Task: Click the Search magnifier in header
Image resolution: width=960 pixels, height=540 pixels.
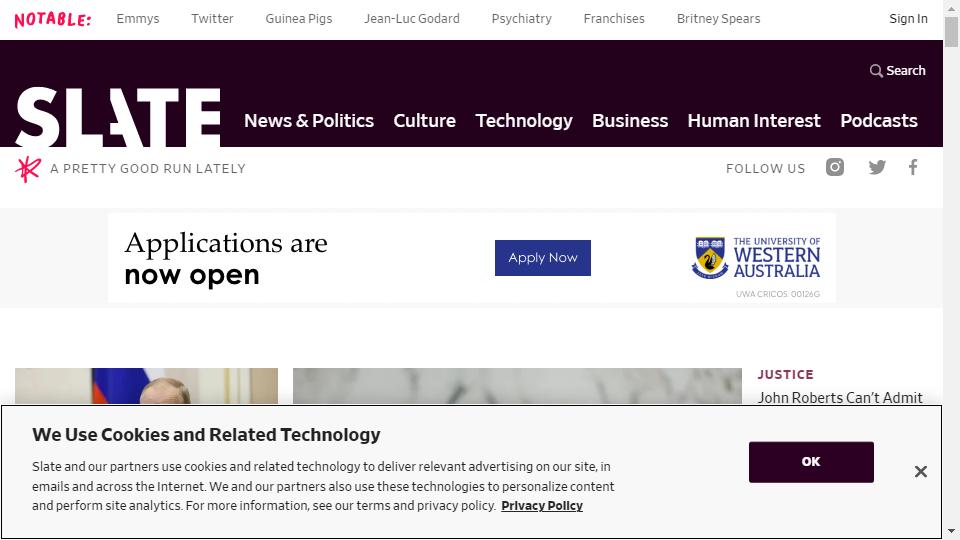Action: point(876,71)
